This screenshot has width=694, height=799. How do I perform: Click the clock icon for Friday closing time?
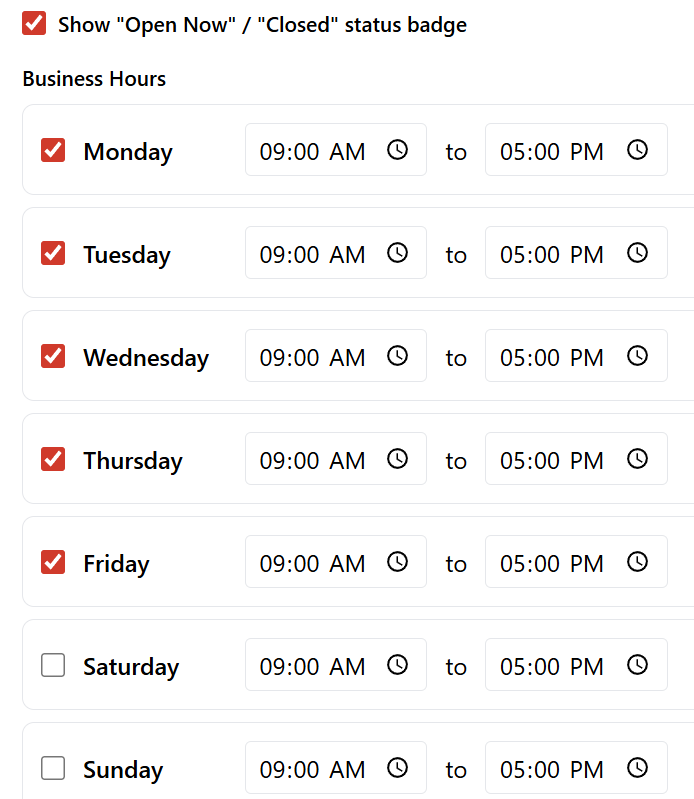[x=638, y=562]
